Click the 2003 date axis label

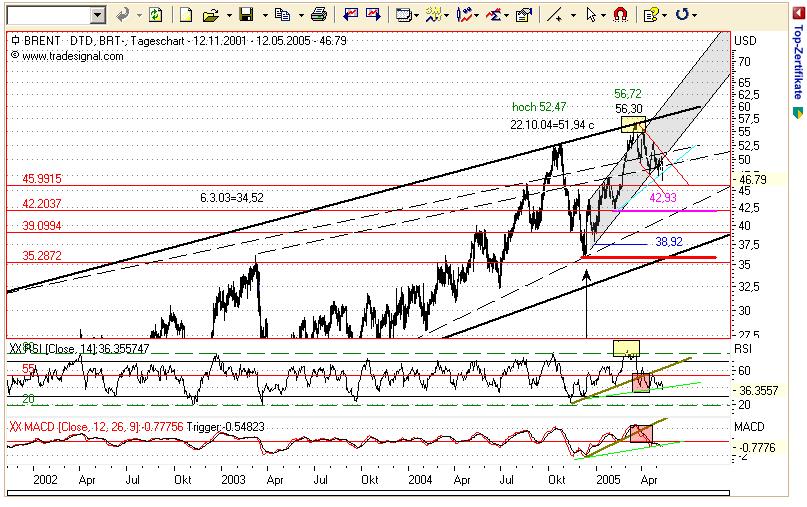[x=233, y=480]
